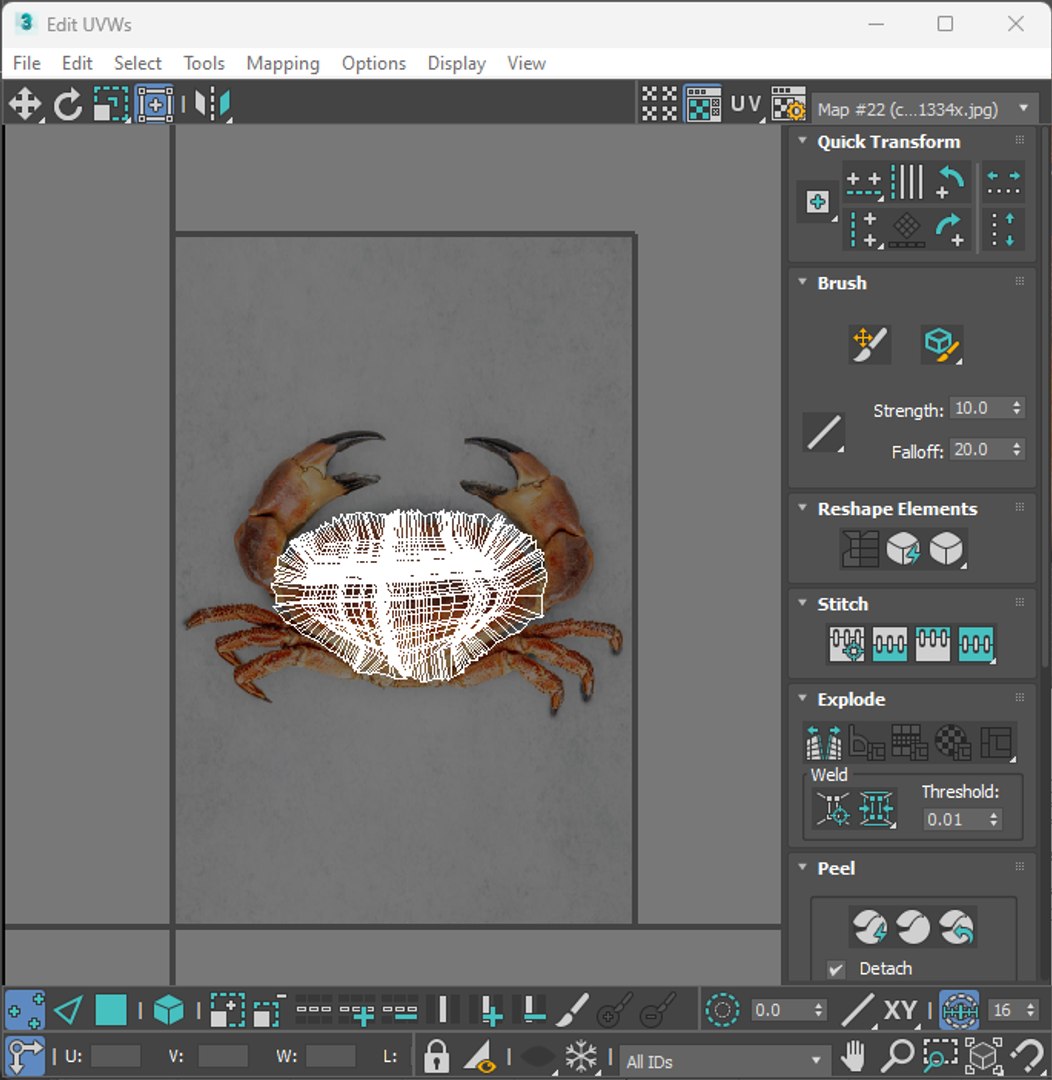Toggle Show Map in dialog icon
Image resolution: width=1052 pixels, height=1080 pixels.
703,104
